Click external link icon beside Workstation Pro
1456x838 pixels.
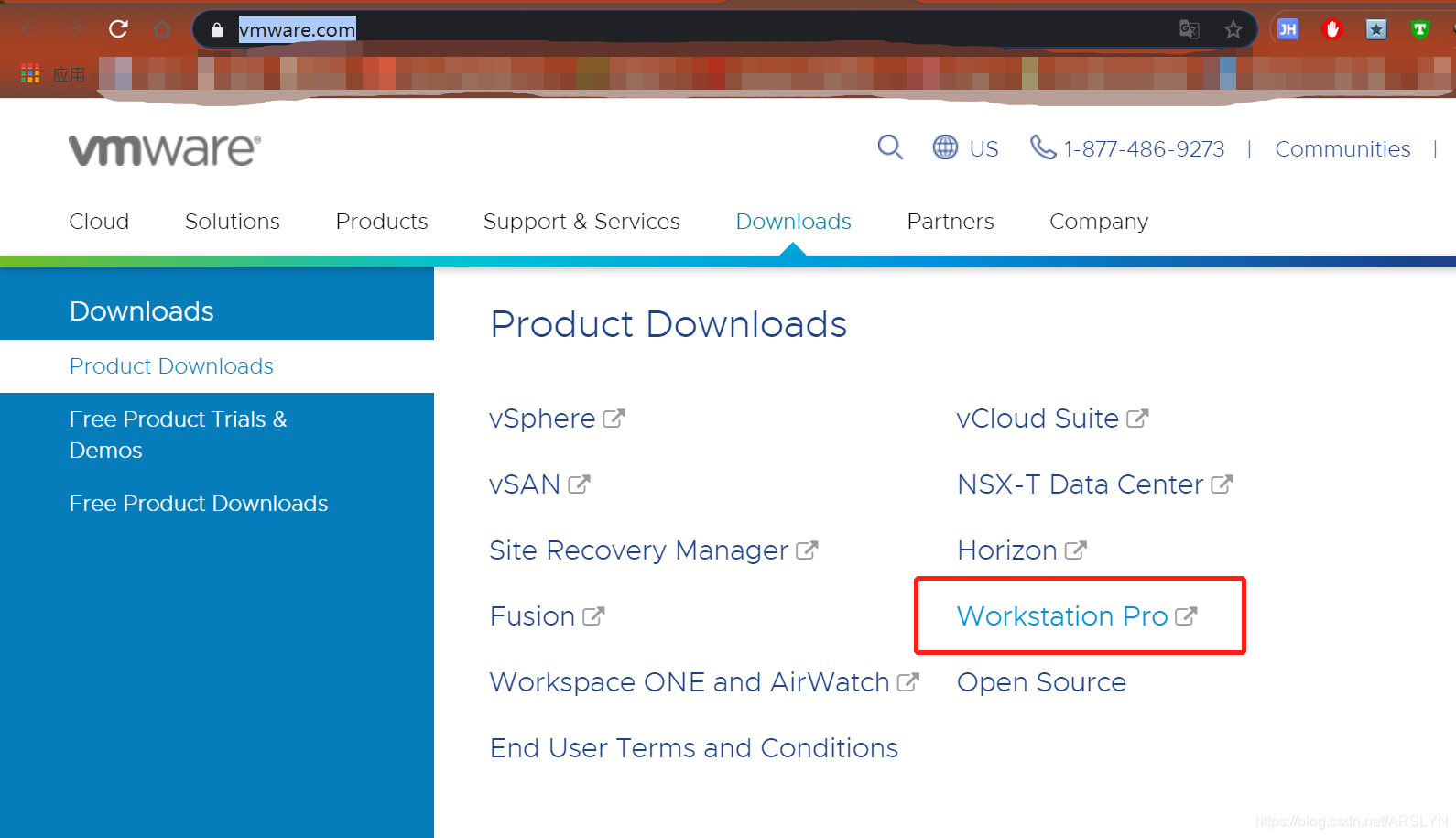coord(1186,616)
